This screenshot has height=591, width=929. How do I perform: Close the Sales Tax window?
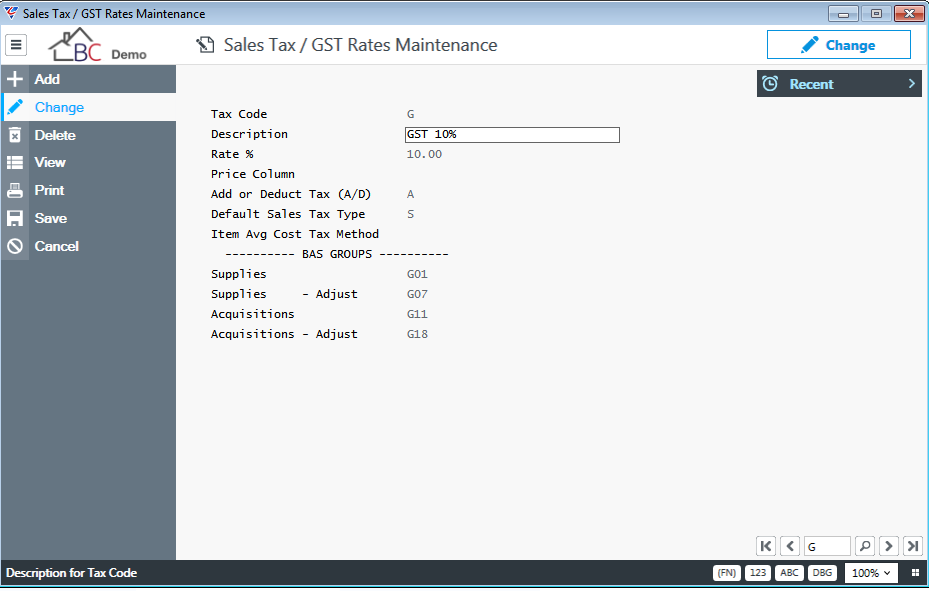909,13
